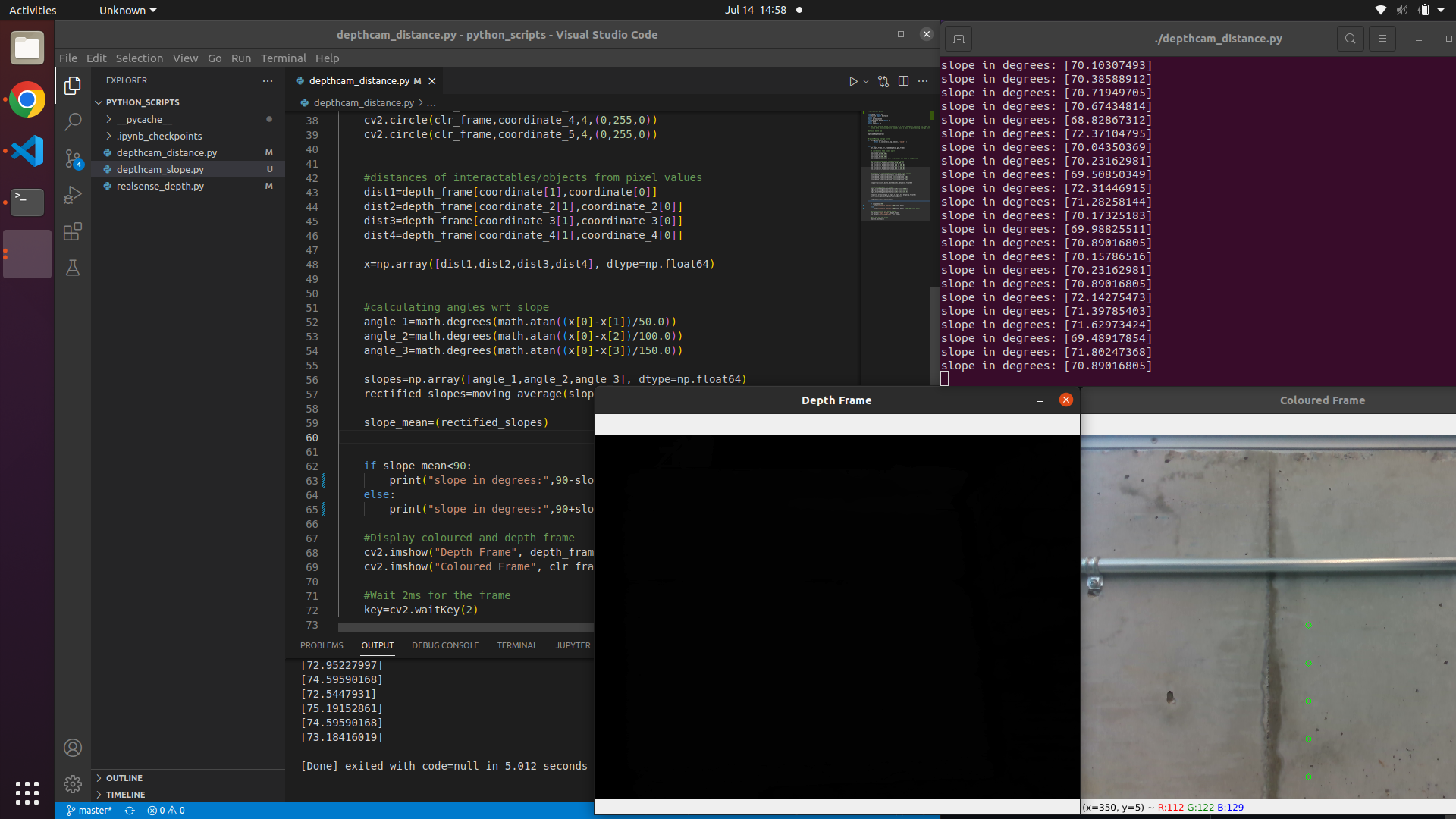Open the hamburger menu in the depthcam terminal window
1456x819 pixels.
click(1382, 38)
